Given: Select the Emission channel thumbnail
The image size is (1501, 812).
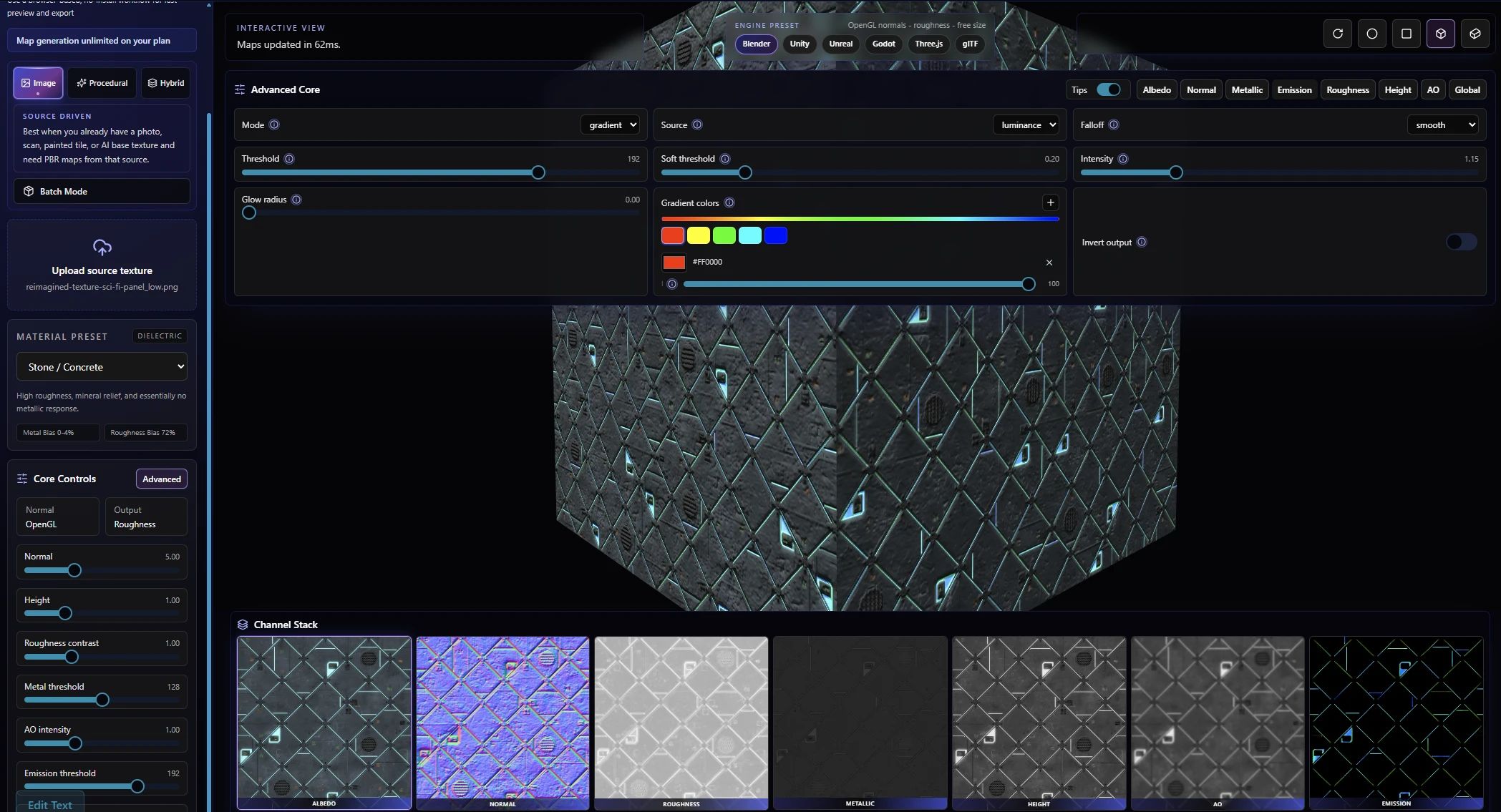Looking at the screenshot, I should [x=1396, y=723].
